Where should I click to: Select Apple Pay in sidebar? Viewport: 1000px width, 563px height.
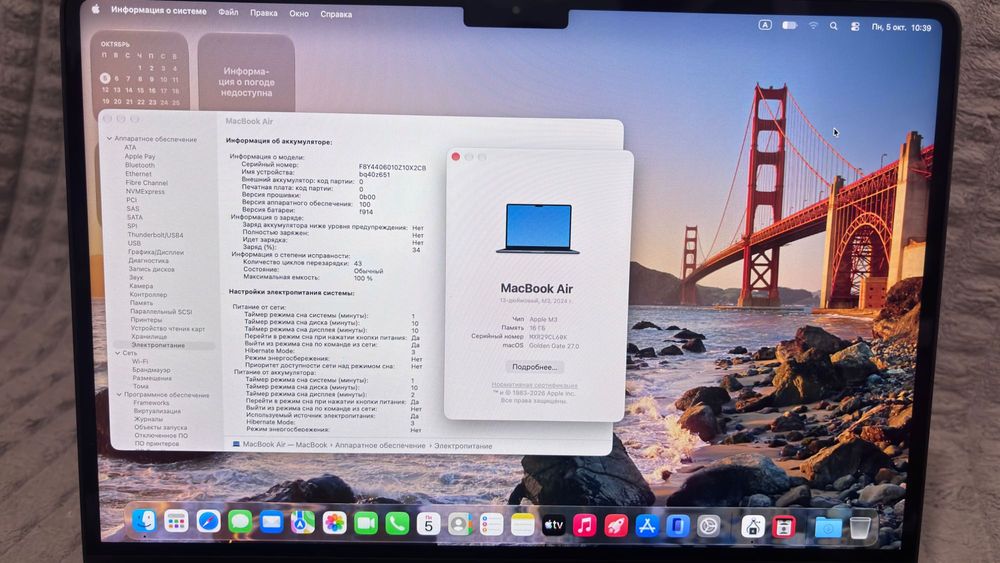[x=140, y=156]
